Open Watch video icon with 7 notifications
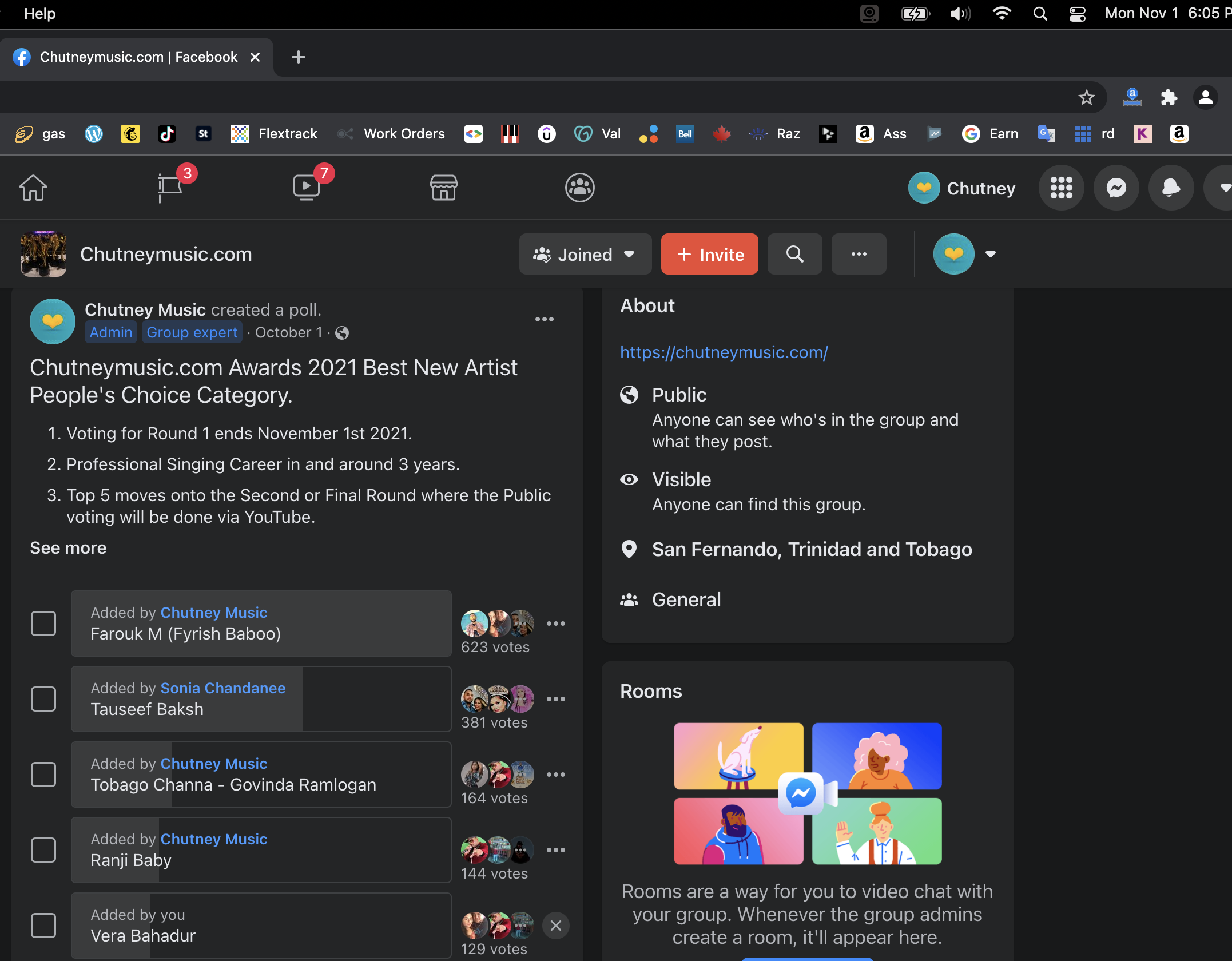1232x961 pixels. (307, 188)
